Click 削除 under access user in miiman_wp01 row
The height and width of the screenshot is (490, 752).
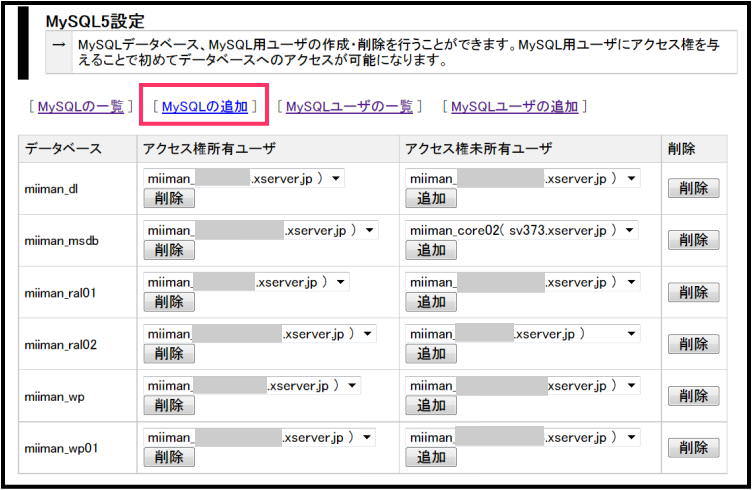[x=169, y=457]
